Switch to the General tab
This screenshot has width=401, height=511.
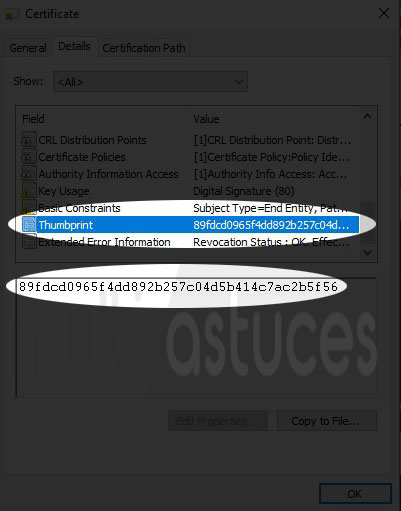pos(28,48)
